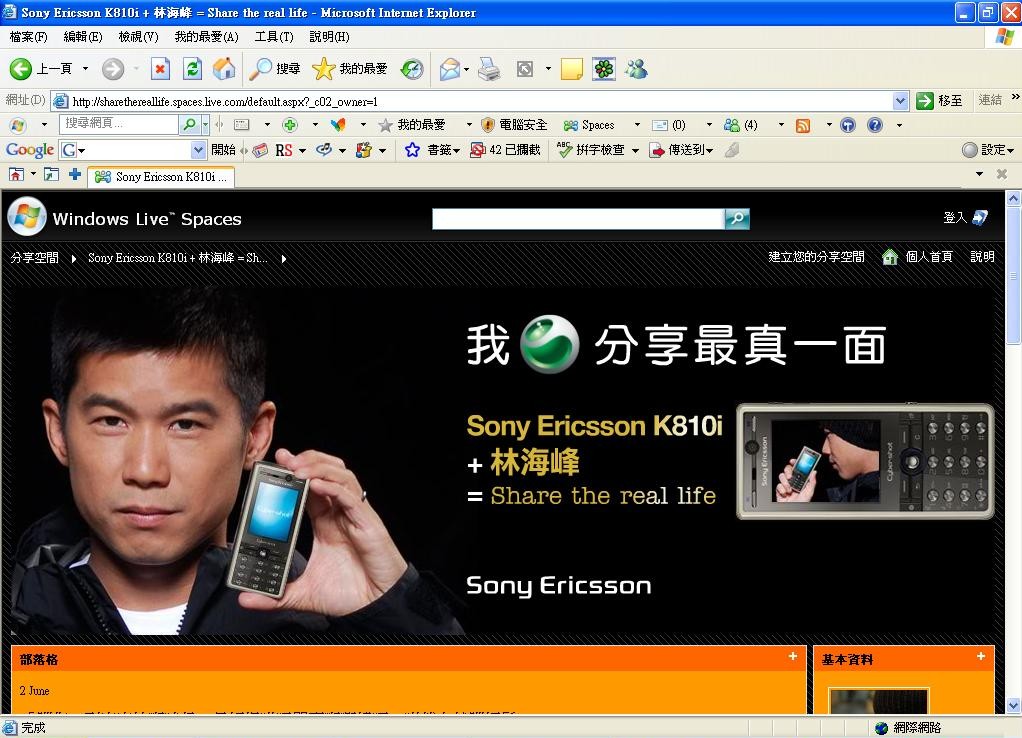The image size is (1022, 738).
Task: Click the Google toolbar RS icon
Action: 284,151
